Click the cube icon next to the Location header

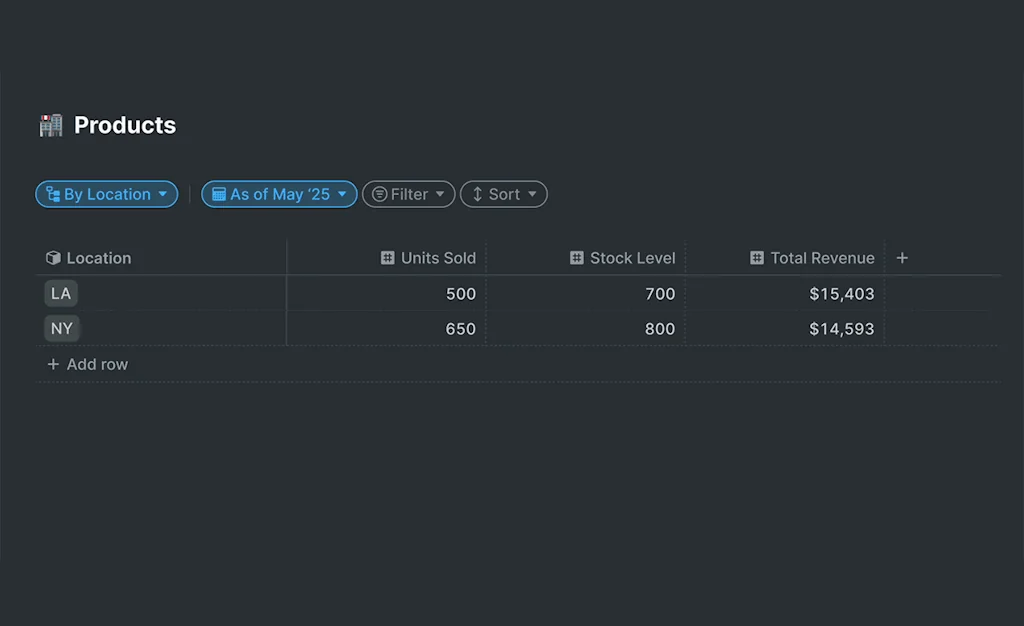[52, 257]
